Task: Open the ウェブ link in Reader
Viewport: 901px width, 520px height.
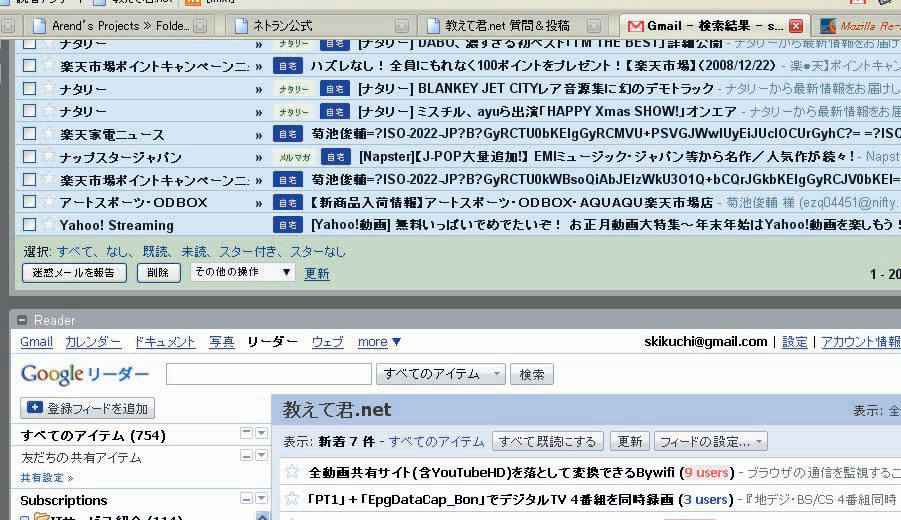Action: [x=328, y=342]
